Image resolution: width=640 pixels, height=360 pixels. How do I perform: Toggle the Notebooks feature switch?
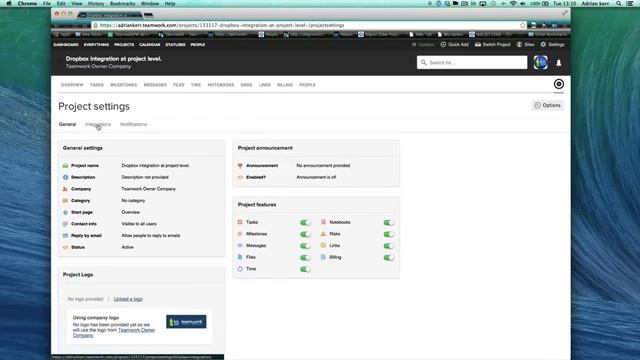pos(389,222)
